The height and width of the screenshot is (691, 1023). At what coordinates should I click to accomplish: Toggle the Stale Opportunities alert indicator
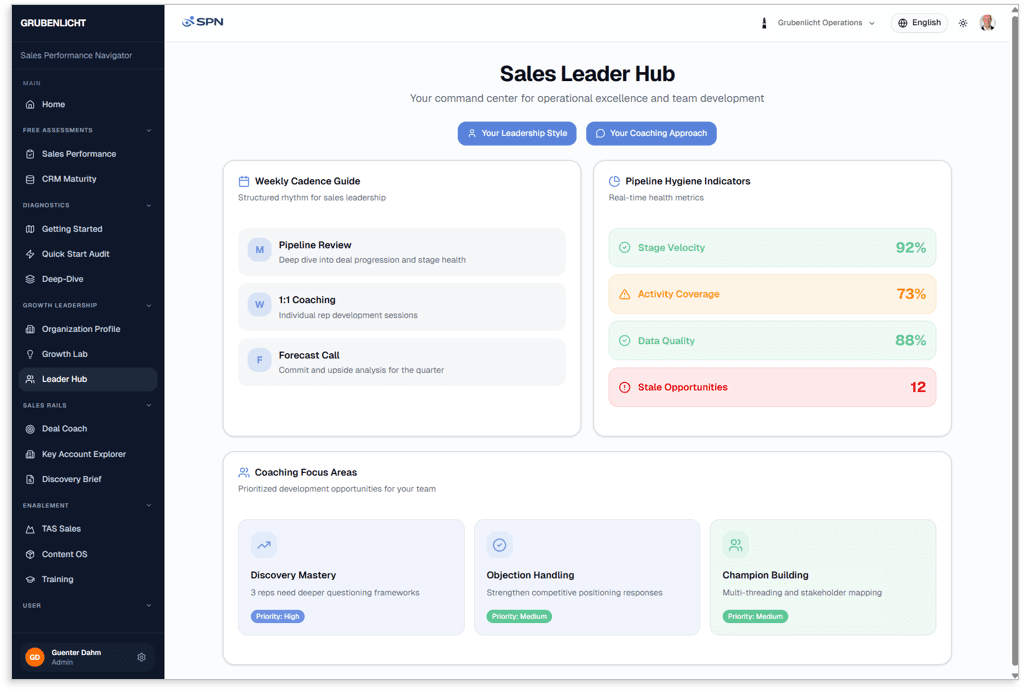tap(771, 387)
